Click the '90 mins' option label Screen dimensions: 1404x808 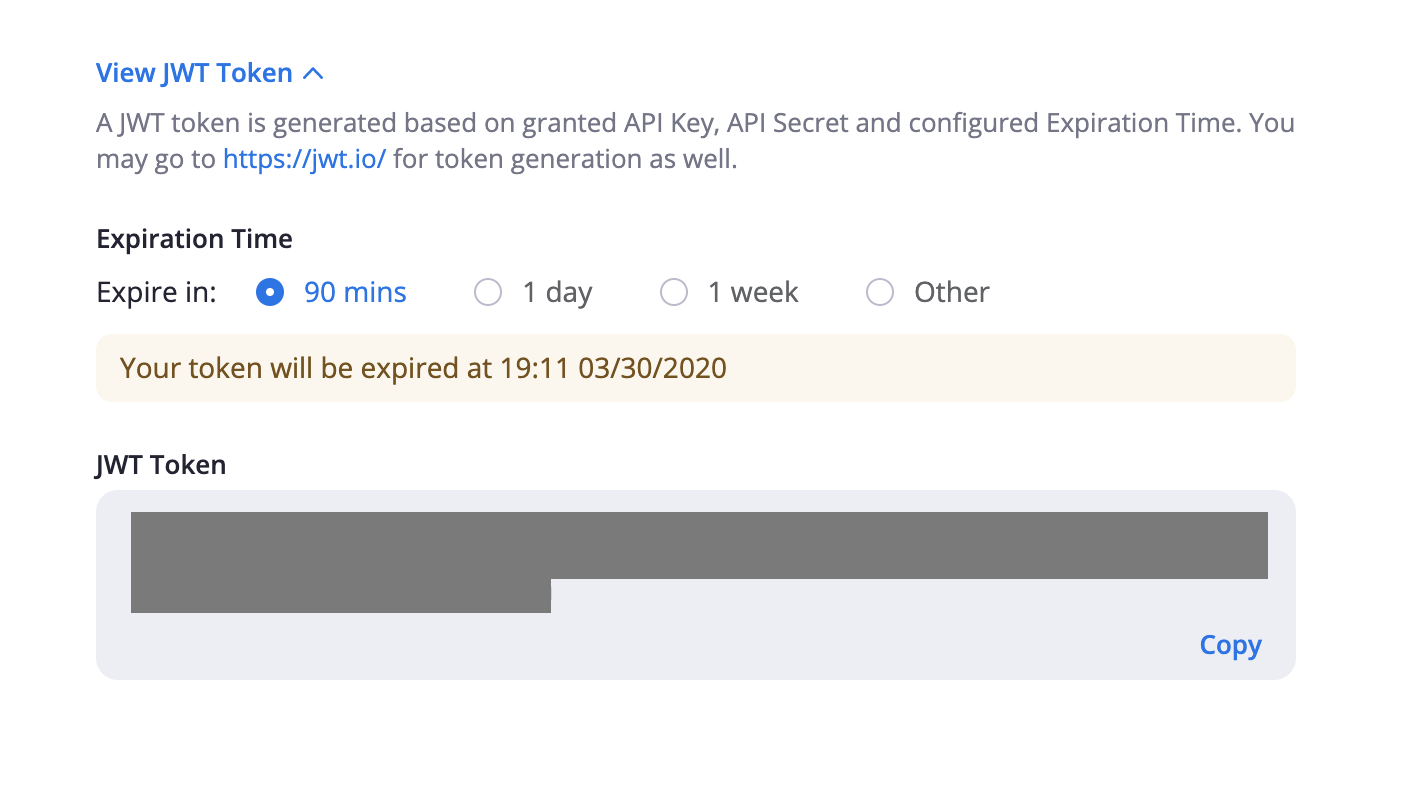pyautogui.click(x=355, y=292)
